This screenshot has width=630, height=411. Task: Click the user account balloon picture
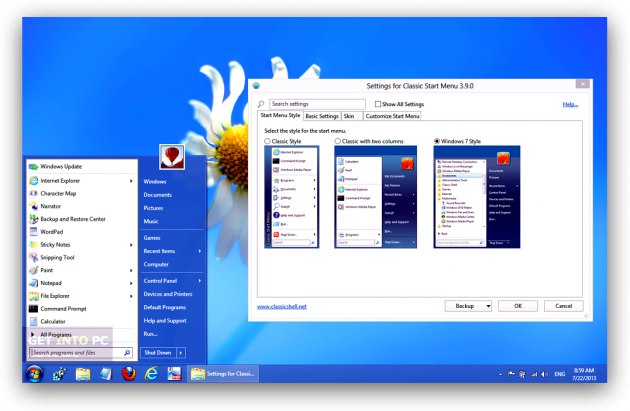(172, 157)
